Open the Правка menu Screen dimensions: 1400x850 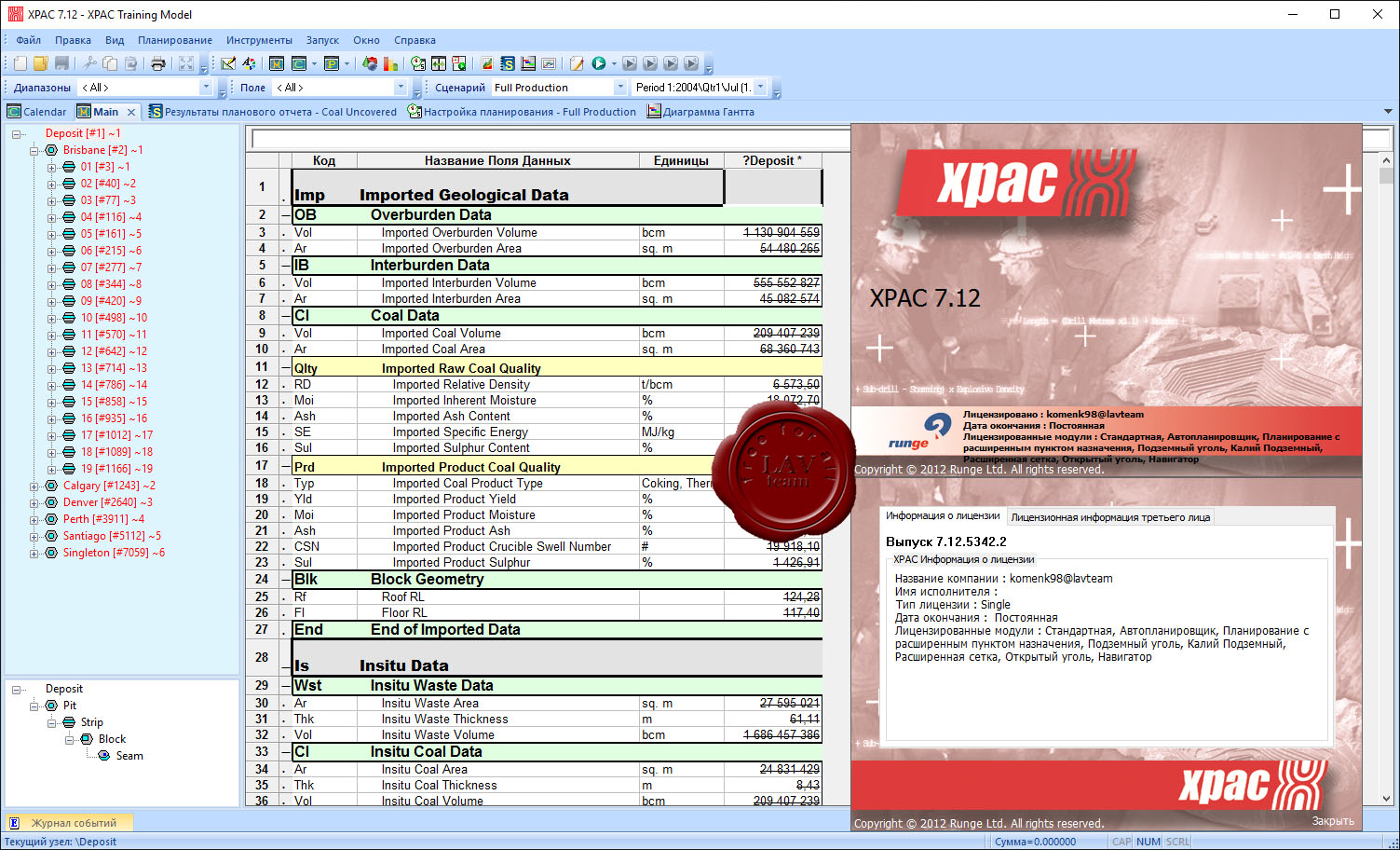tap(73, 40)
